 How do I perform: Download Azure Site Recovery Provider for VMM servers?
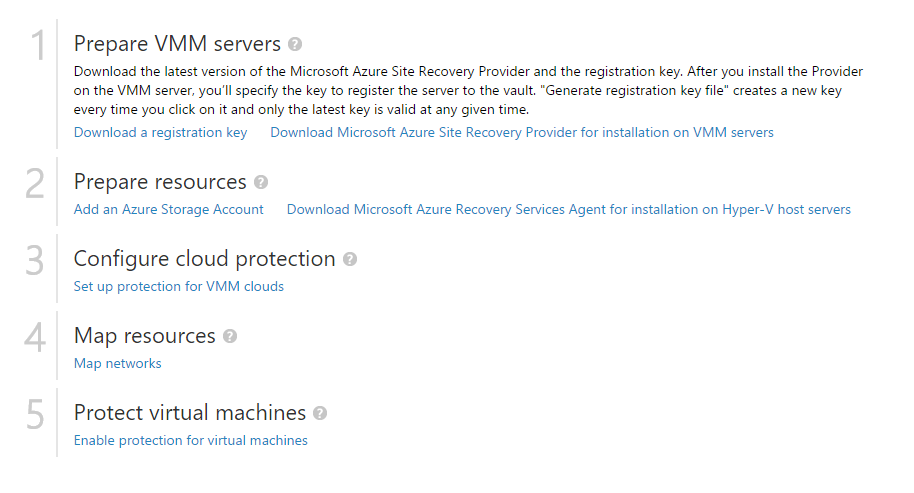522,133
